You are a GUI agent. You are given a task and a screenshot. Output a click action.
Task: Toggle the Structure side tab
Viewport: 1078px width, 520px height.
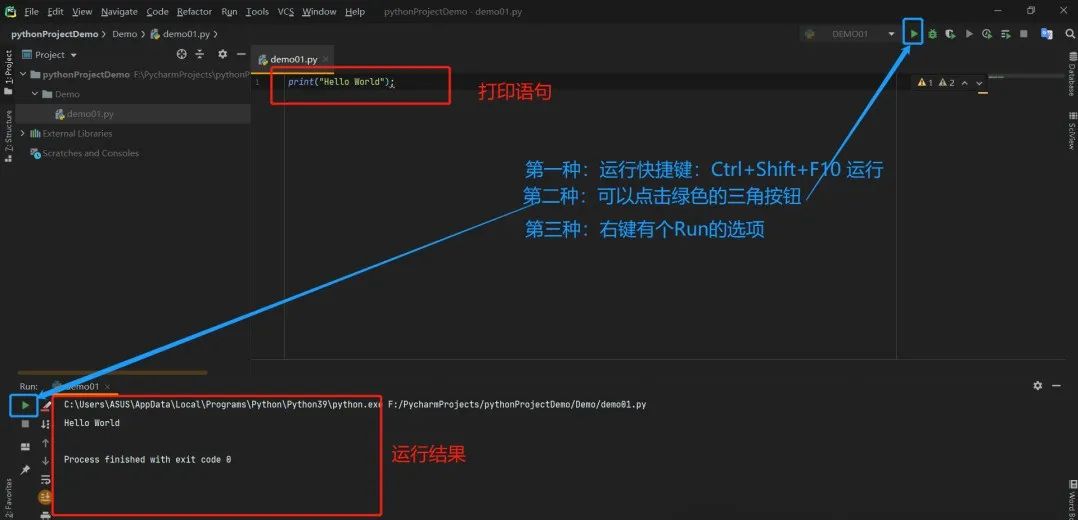(8, 135)
